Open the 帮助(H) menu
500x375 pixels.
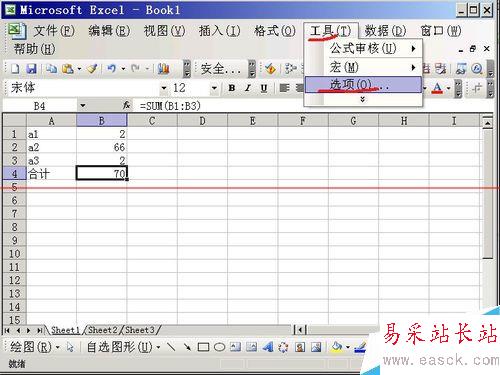tap(34, 49)
